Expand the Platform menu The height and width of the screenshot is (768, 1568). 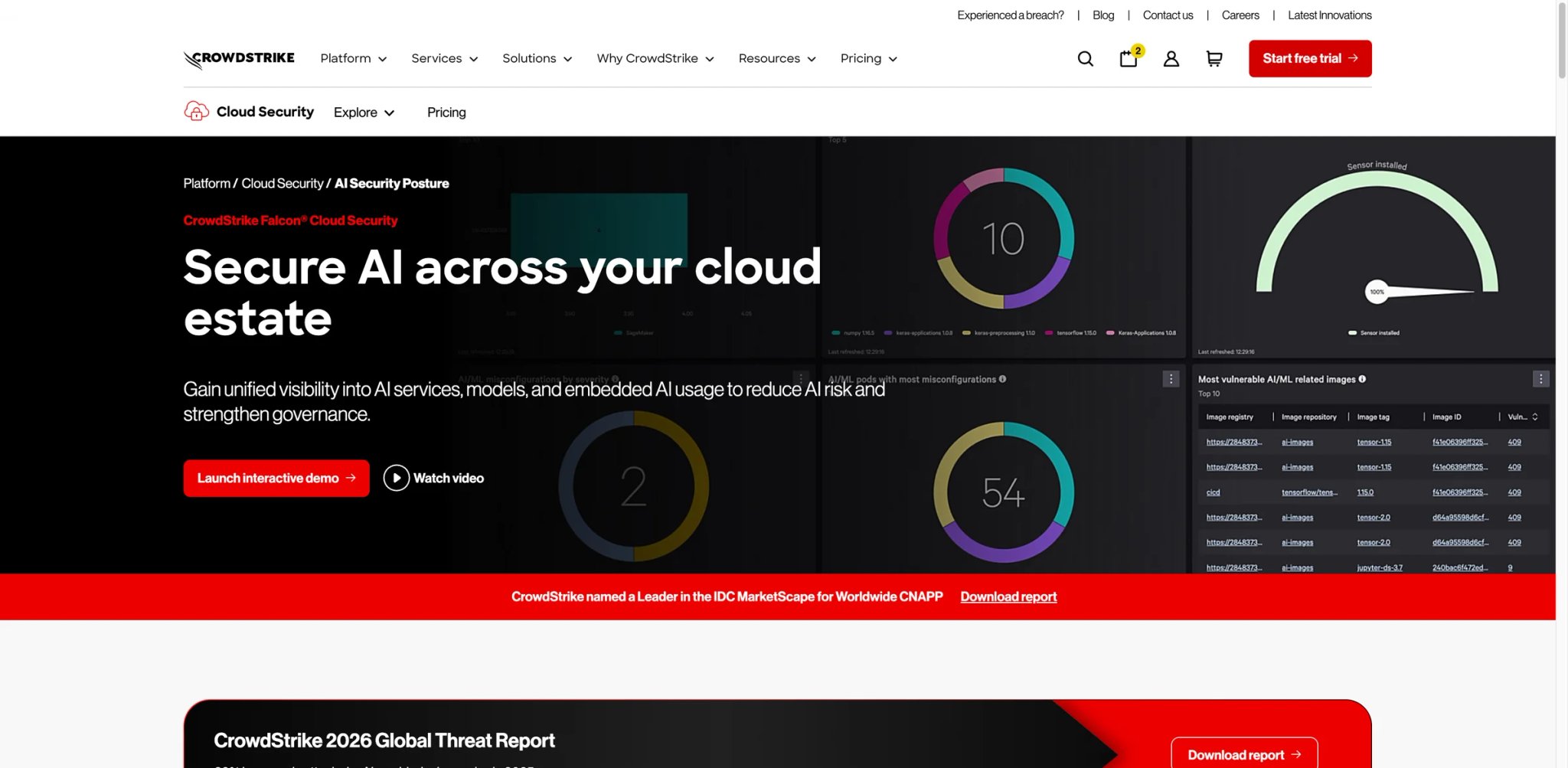pyautogui.click(x=354, y=59)
